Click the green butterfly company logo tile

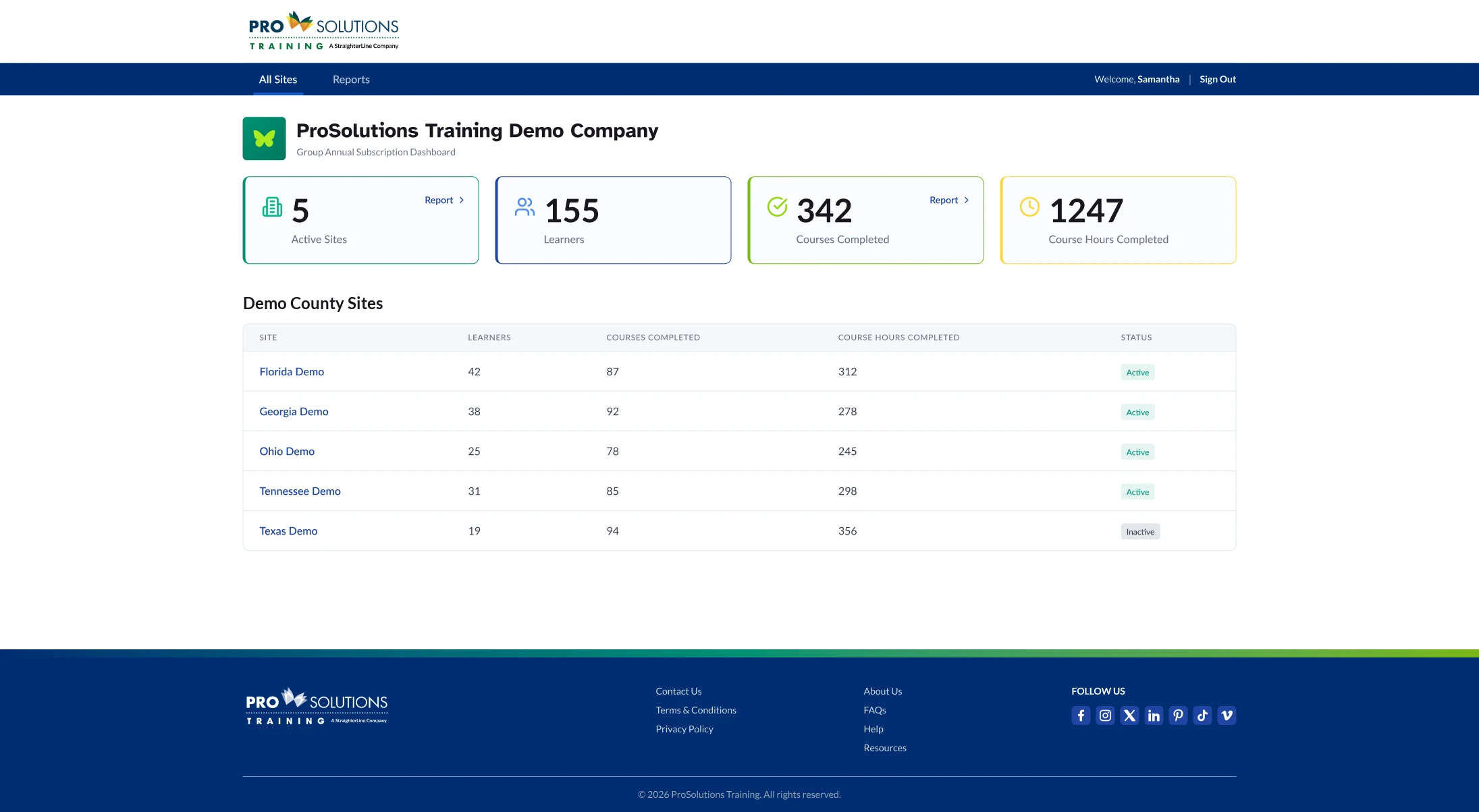click(x=264, y=138)
